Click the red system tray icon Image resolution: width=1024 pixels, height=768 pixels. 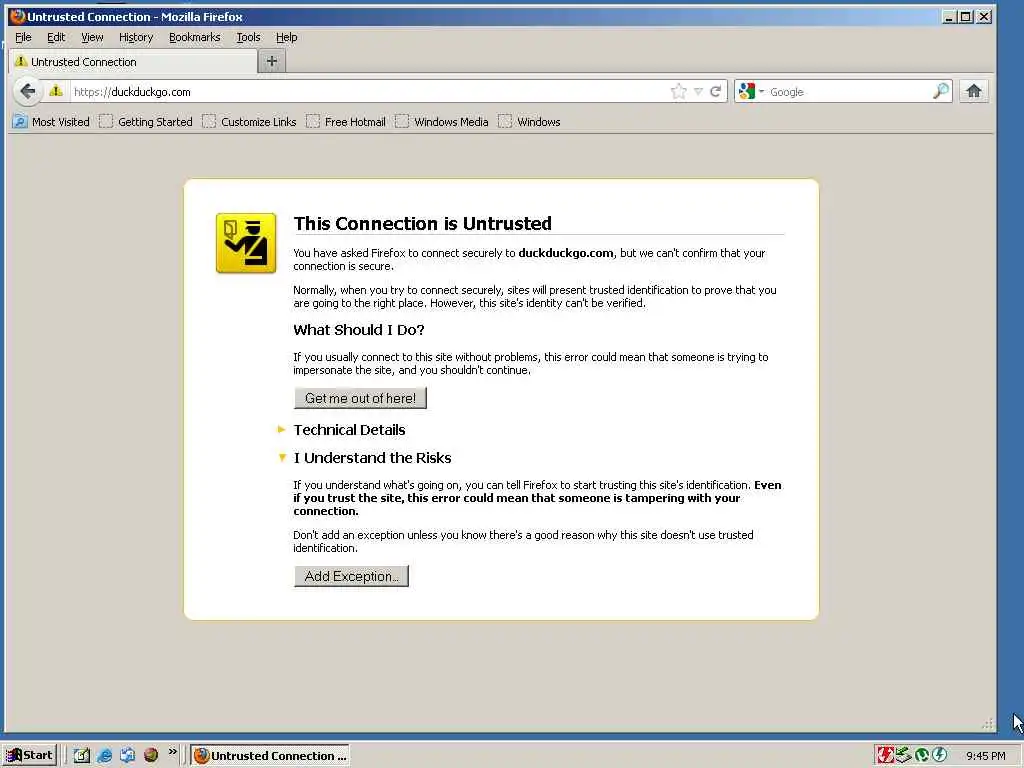(885, 755)
